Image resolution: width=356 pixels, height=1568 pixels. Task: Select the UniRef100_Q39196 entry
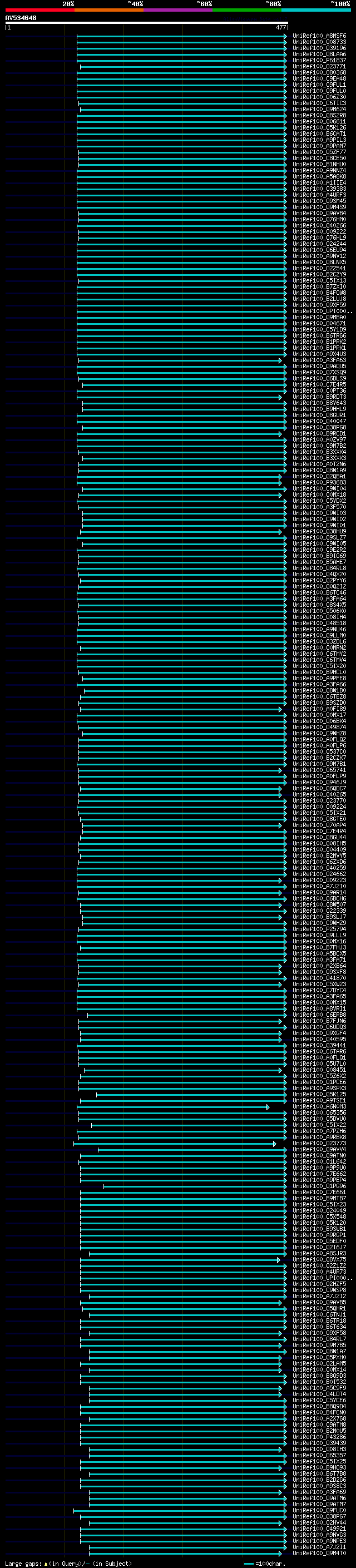click(319, 48)
